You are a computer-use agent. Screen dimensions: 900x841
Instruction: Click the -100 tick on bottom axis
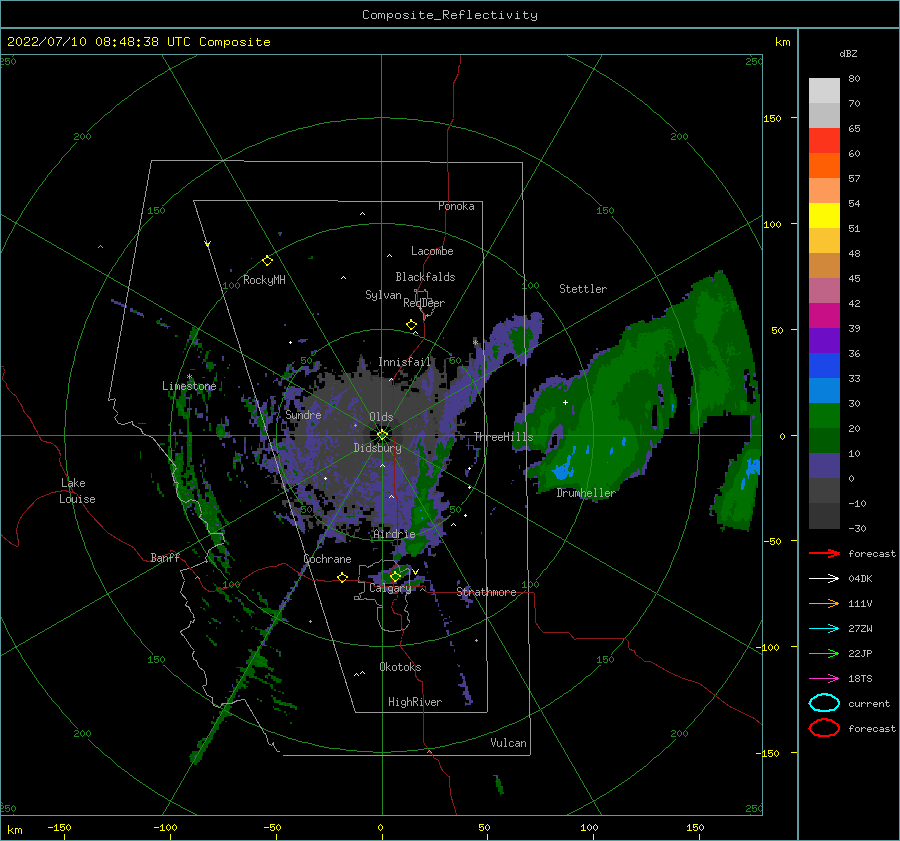tap(165, 827)
